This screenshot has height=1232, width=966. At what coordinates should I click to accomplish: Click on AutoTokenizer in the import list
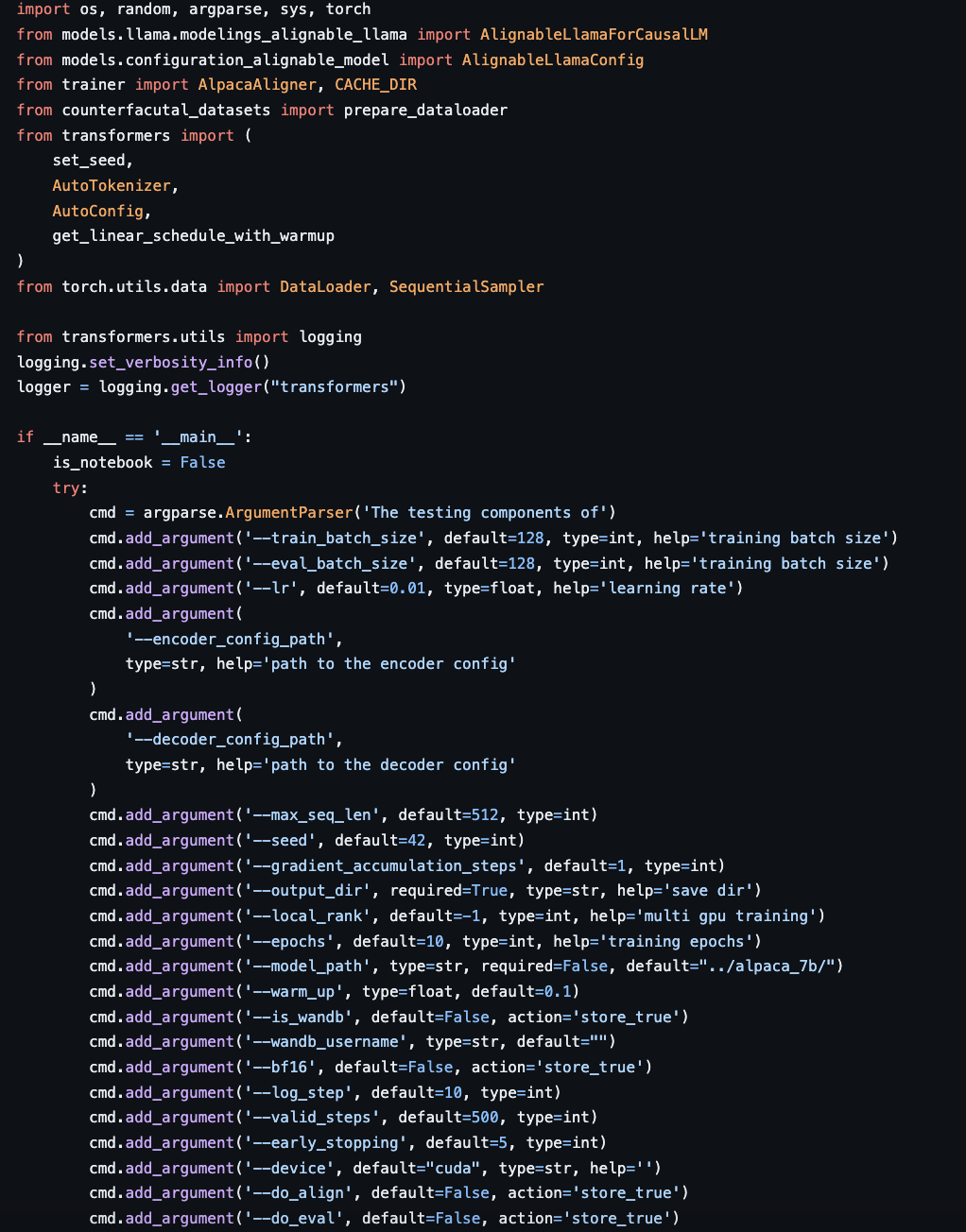pos(112,185)
